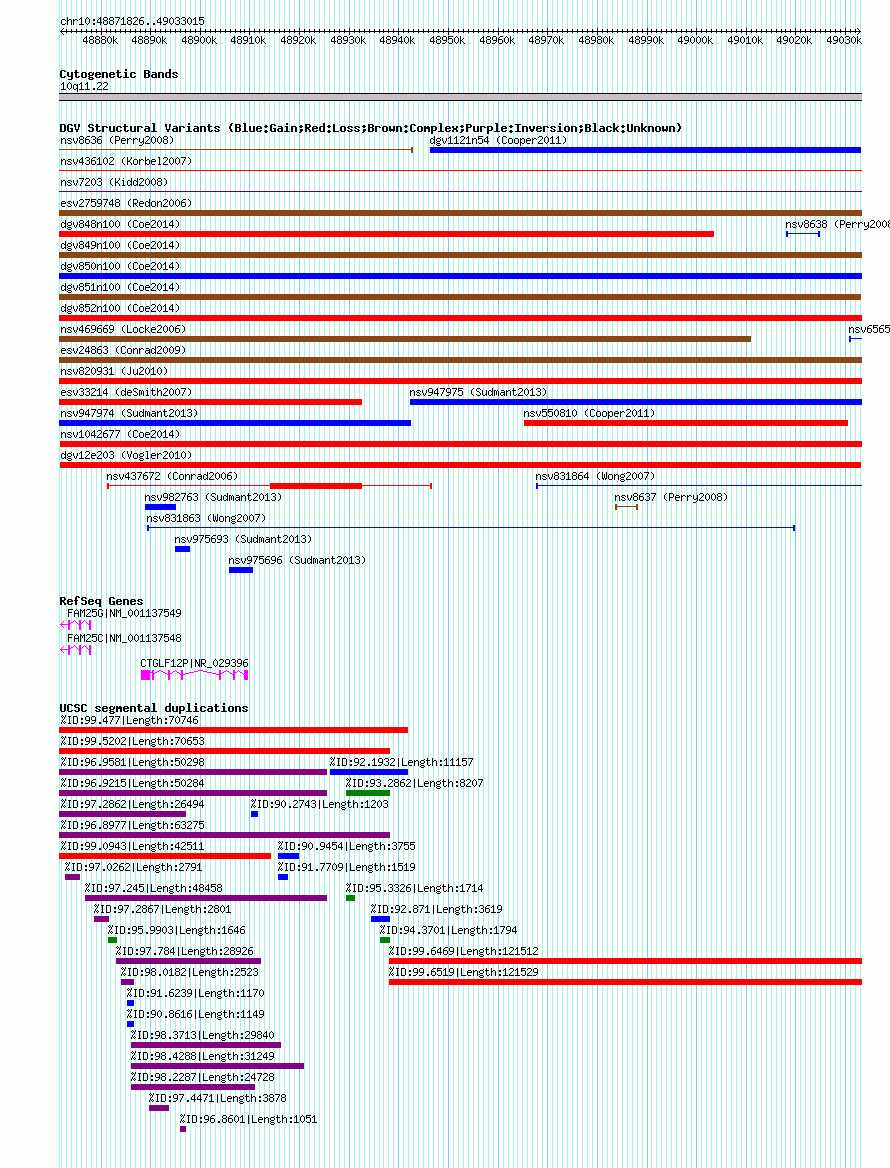Select nsv550810 (Cooper2011) label
890x1168 pixels.
pyautogui.click(x=589, y=413)
